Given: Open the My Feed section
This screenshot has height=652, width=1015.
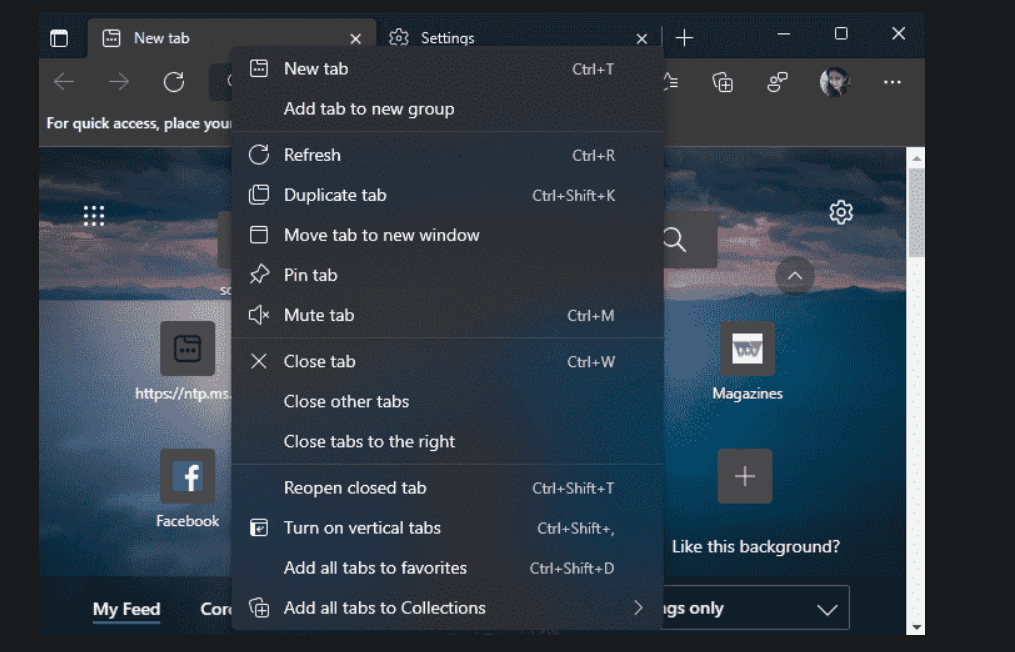Looking at the screenshot, I should tap(126, 609).
